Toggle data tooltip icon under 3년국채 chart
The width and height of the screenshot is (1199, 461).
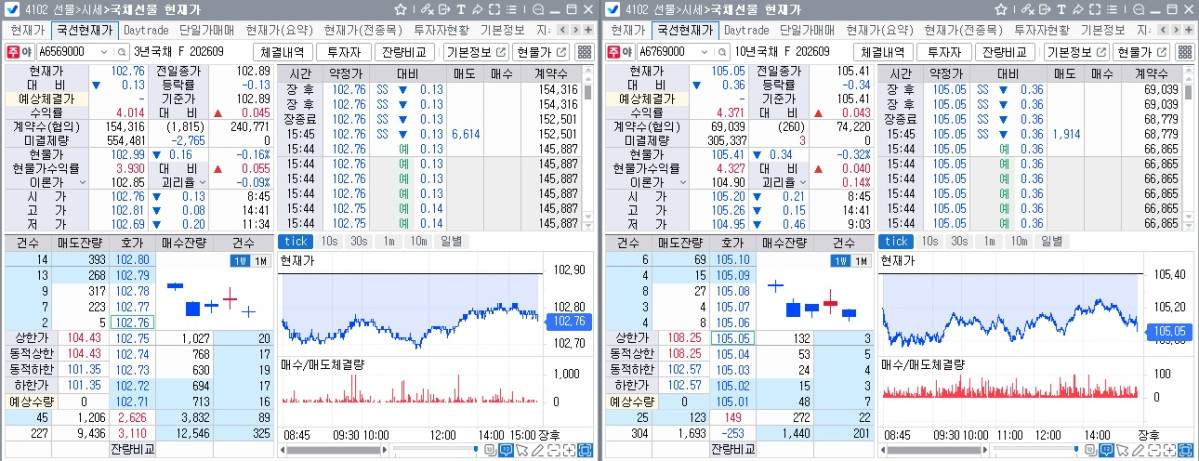tap(506, 450)
